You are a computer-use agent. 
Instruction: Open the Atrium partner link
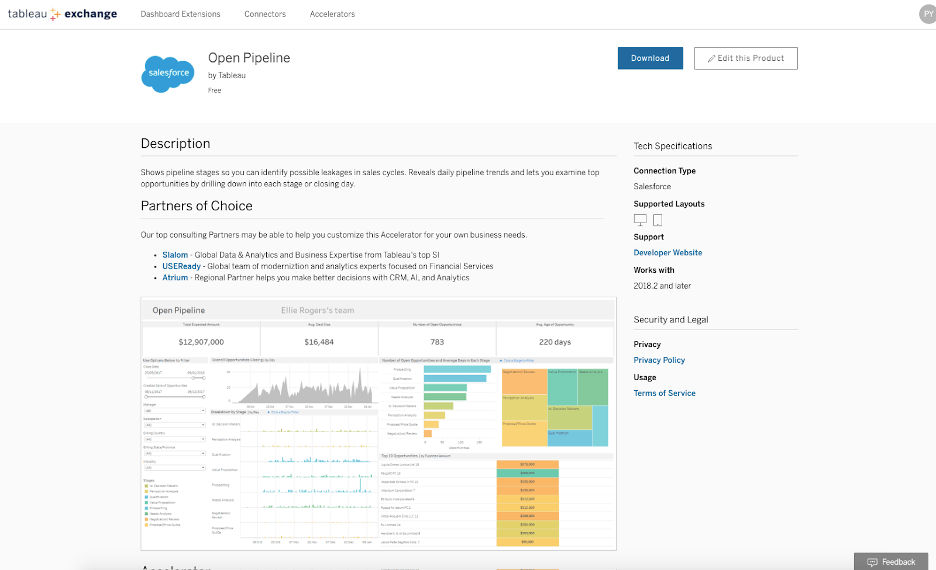pos(175,278)
